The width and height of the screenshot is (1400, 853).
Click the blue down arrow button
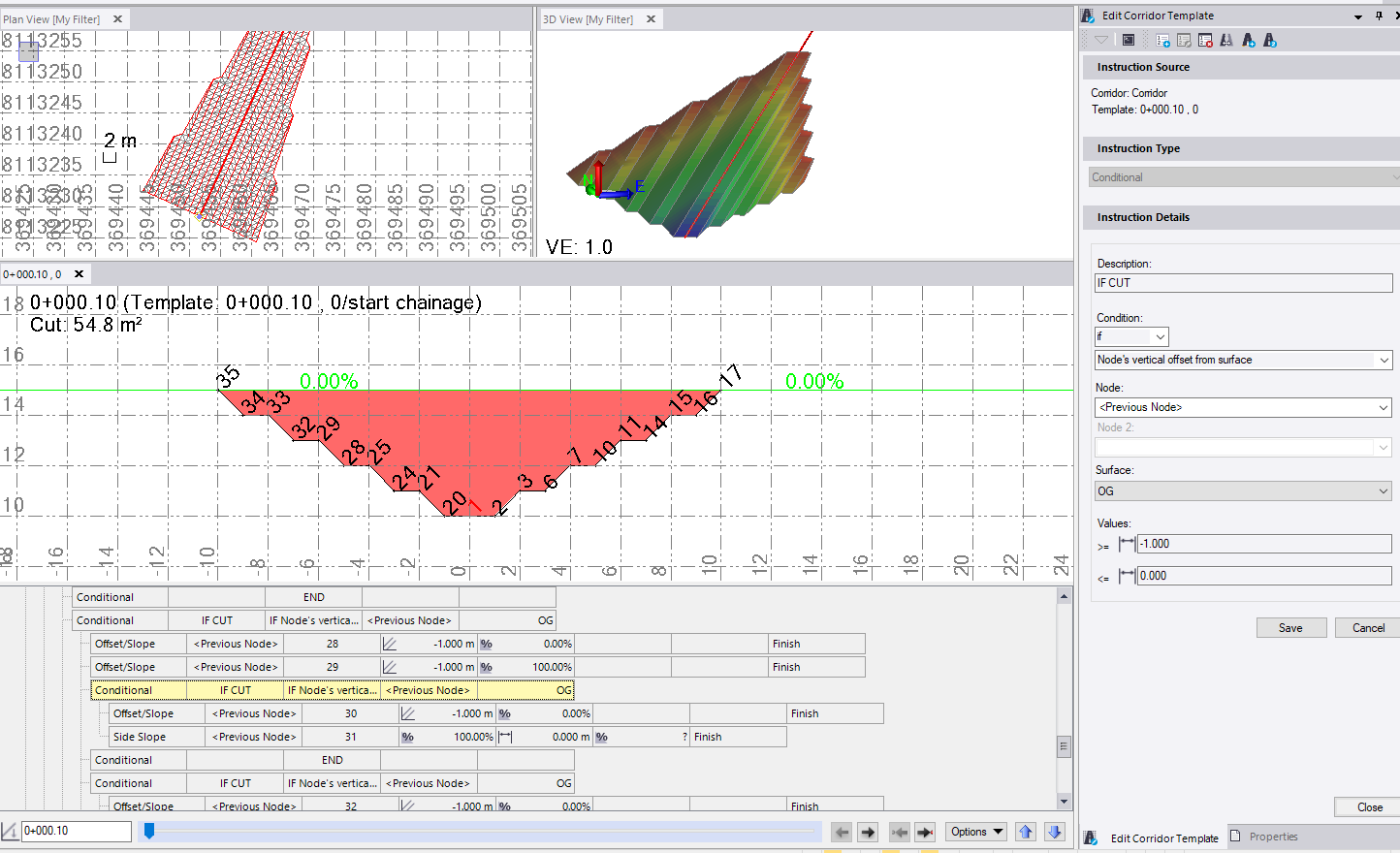(x=1055, y=832)
